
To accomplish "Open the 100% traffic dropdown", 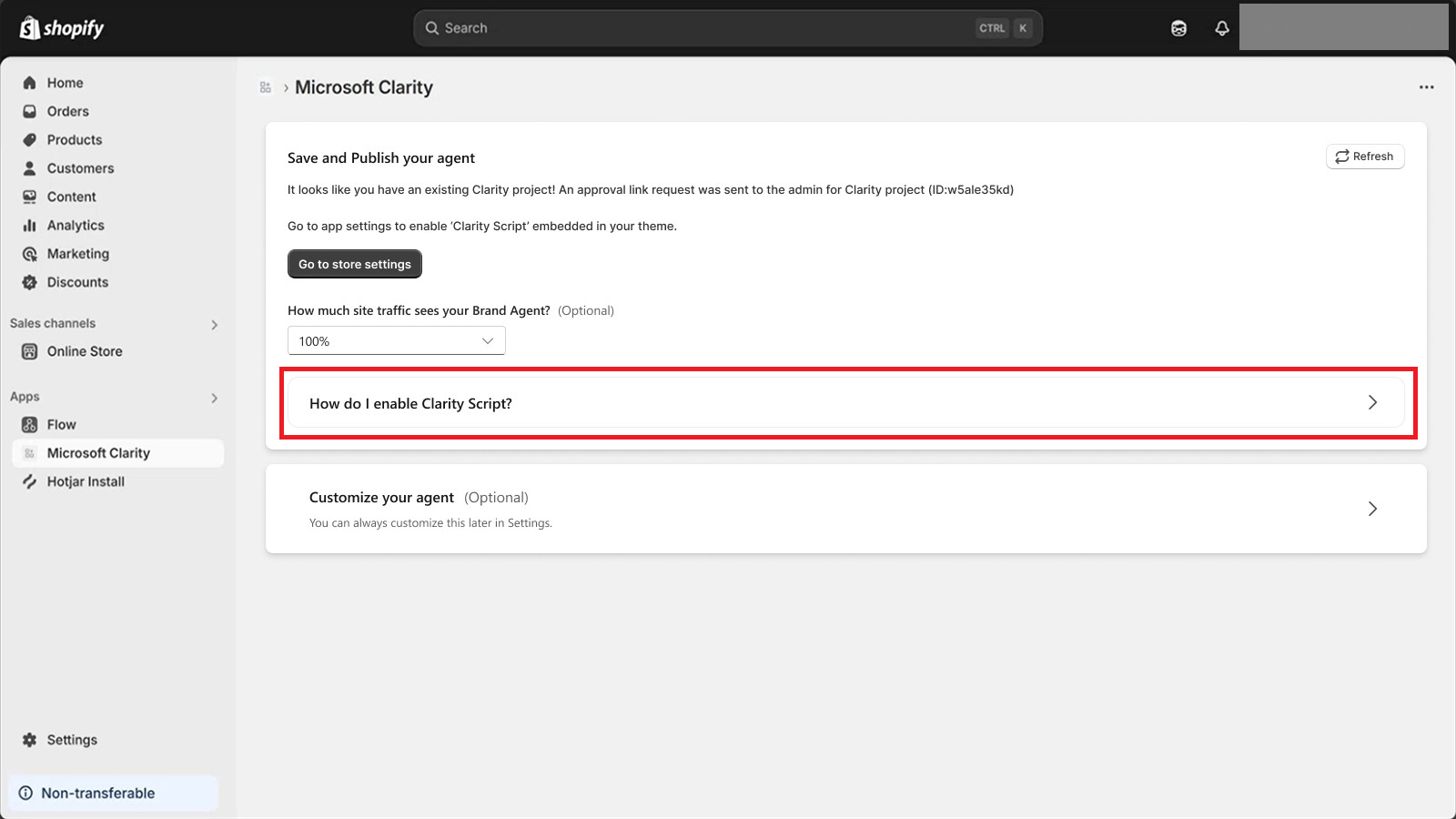I will pyautogui.click(x=397, y=341).
